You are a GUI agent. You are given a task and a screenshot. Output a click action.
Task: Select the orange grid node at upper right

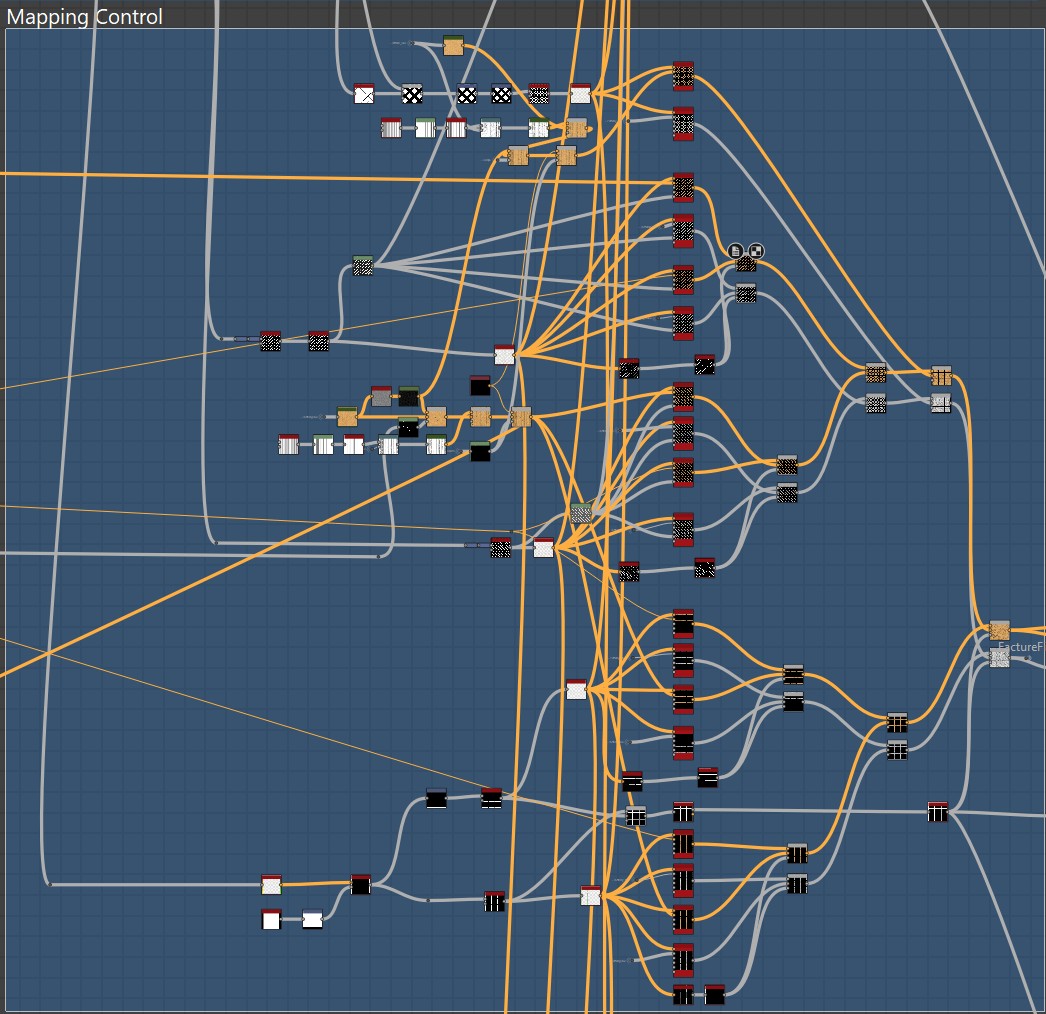[941, 376]
